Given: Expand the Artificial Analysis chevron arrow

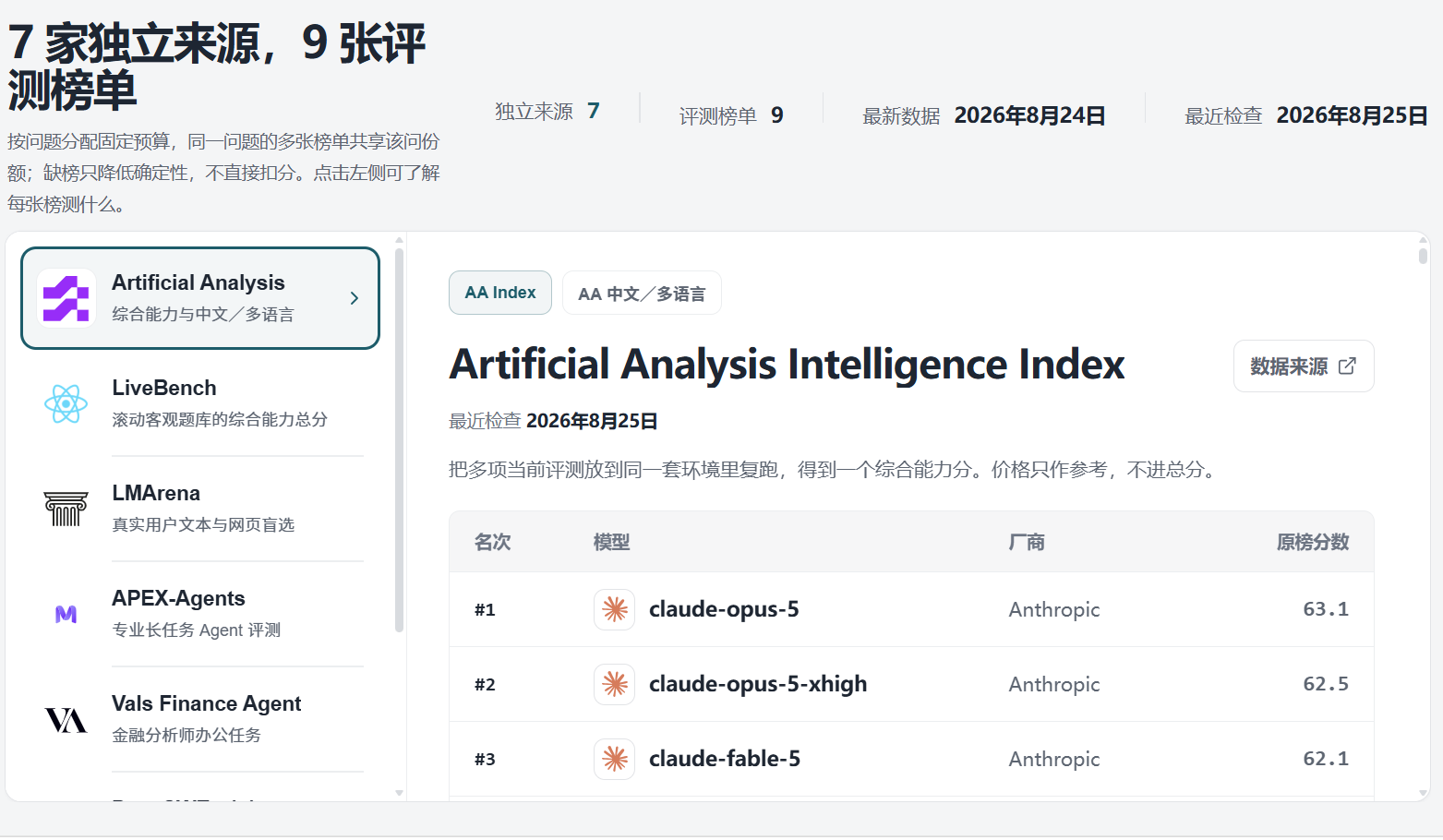Looking at the screenshot, I should [x=355, y=298].
